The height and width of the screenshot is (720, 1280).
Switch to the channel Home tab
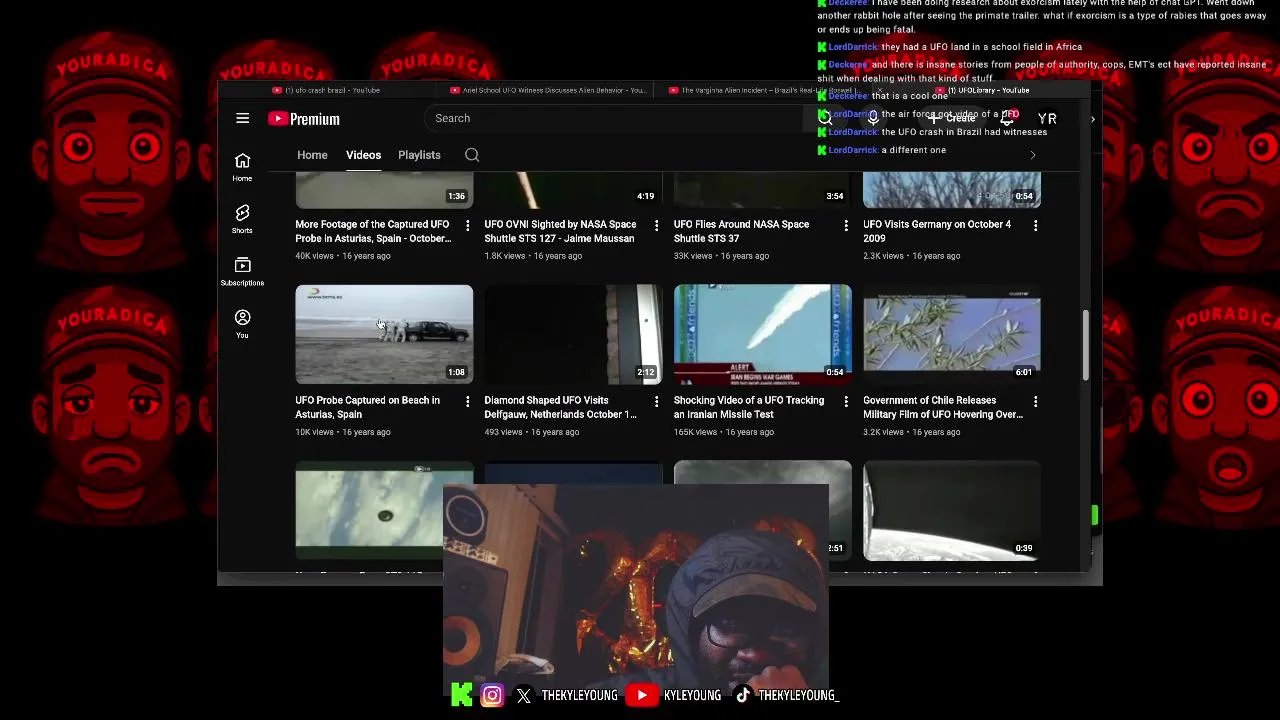pos(312,155)
